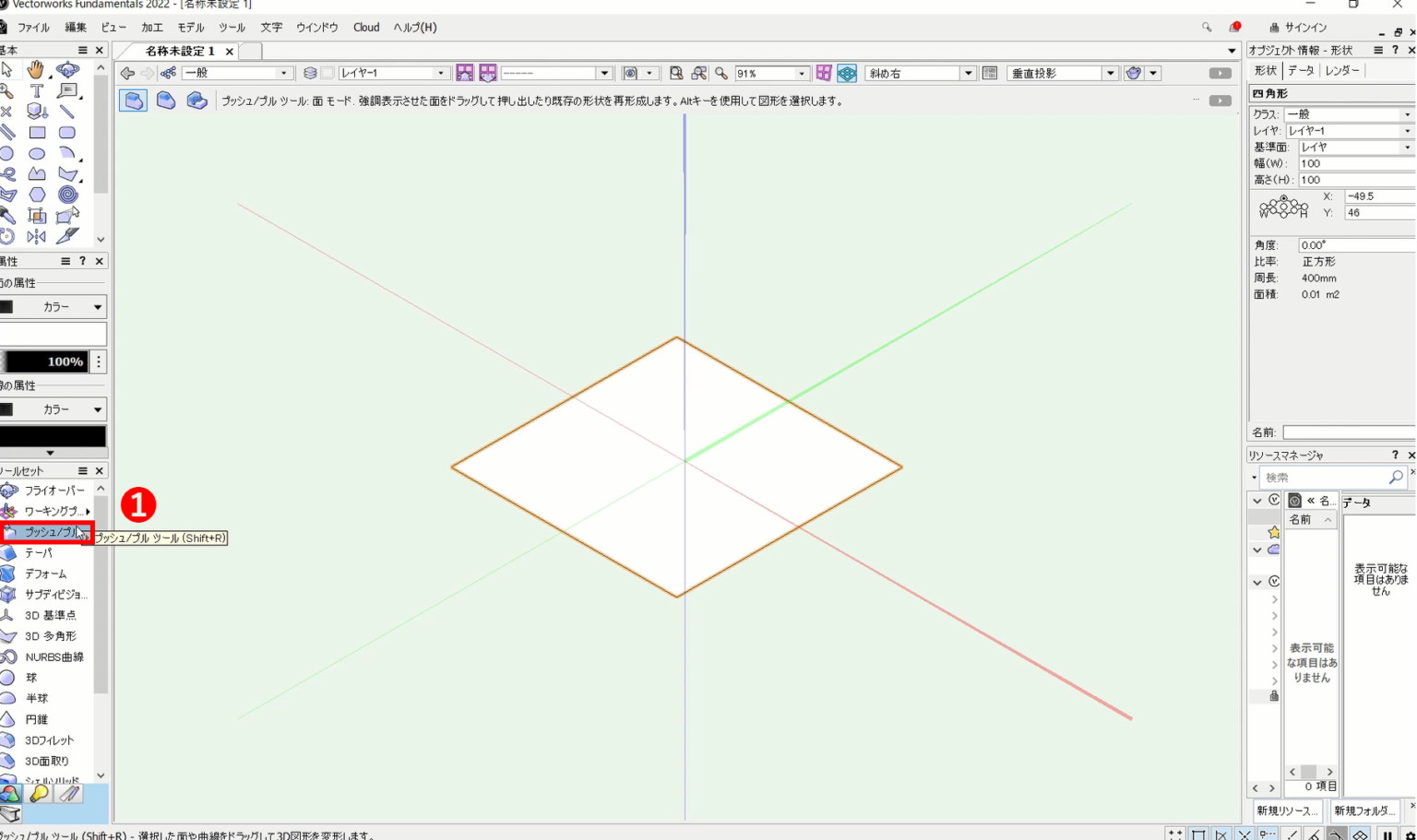Open the モデル menu

point(190,28)
